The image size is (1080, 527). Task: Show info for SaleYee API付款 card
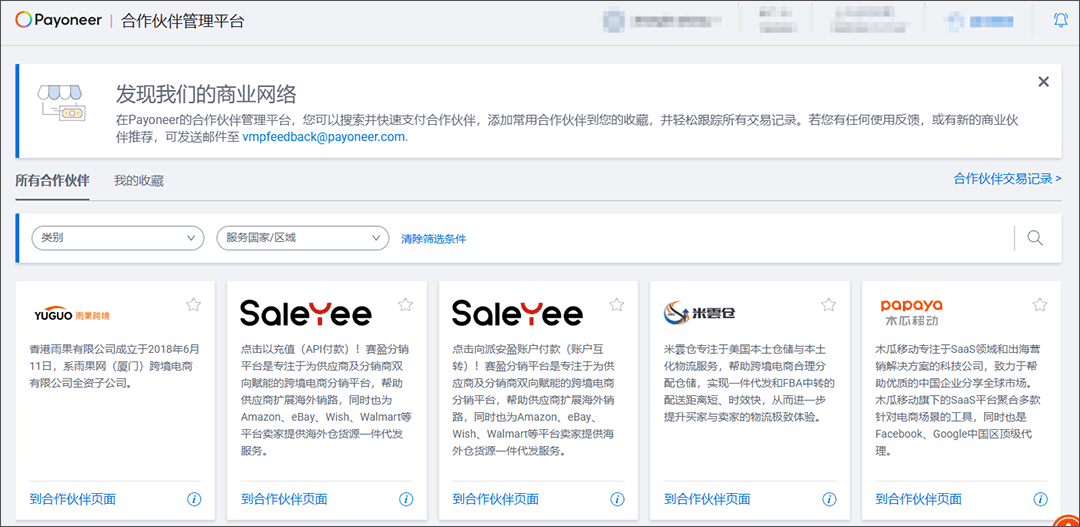(406, 499)
